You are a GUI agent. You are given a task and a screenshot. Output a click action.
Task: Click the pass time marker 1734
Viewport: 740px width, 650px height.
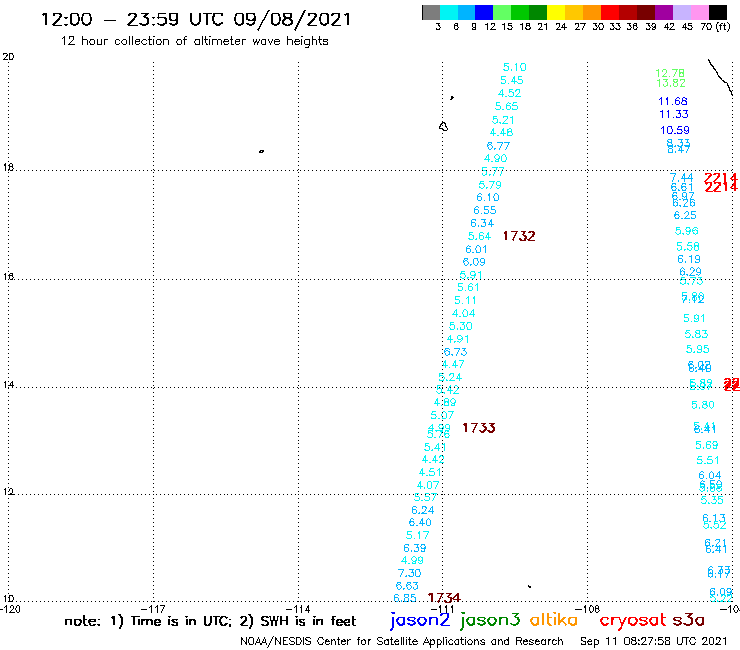444,598
